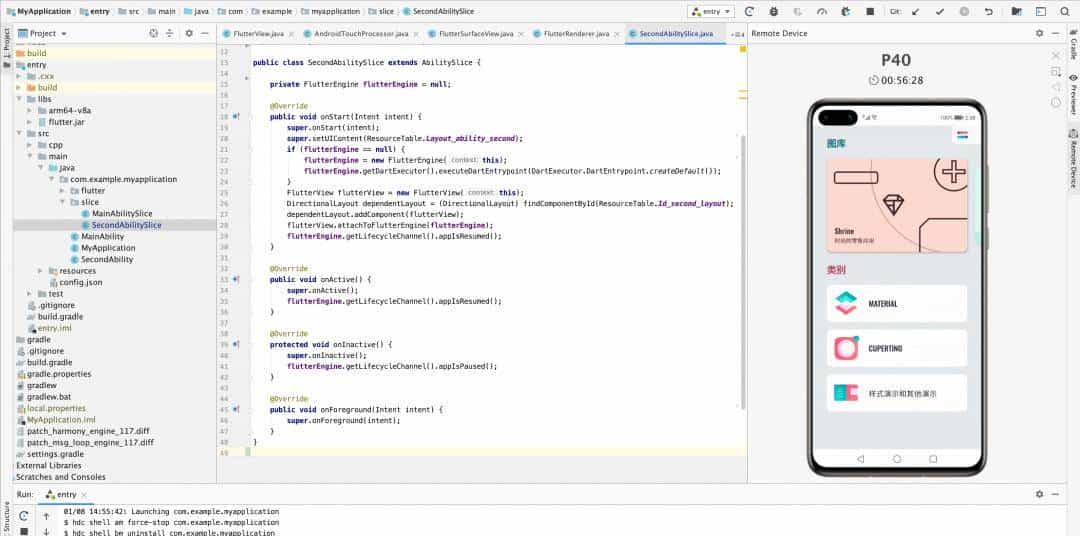1080x536 pixels.
Task: Expand the resources folder in project tree
Action: pos(40,271)
